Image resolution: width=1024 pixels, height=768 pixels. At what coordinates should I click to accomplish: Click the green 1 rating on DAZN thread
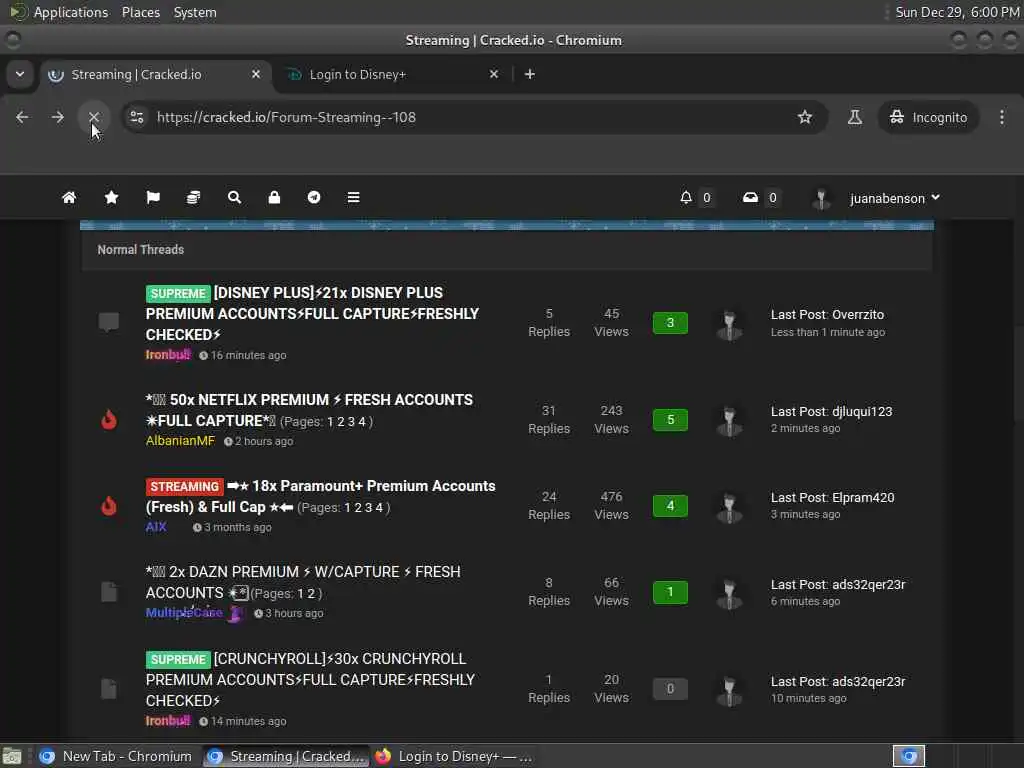point(670,592)
